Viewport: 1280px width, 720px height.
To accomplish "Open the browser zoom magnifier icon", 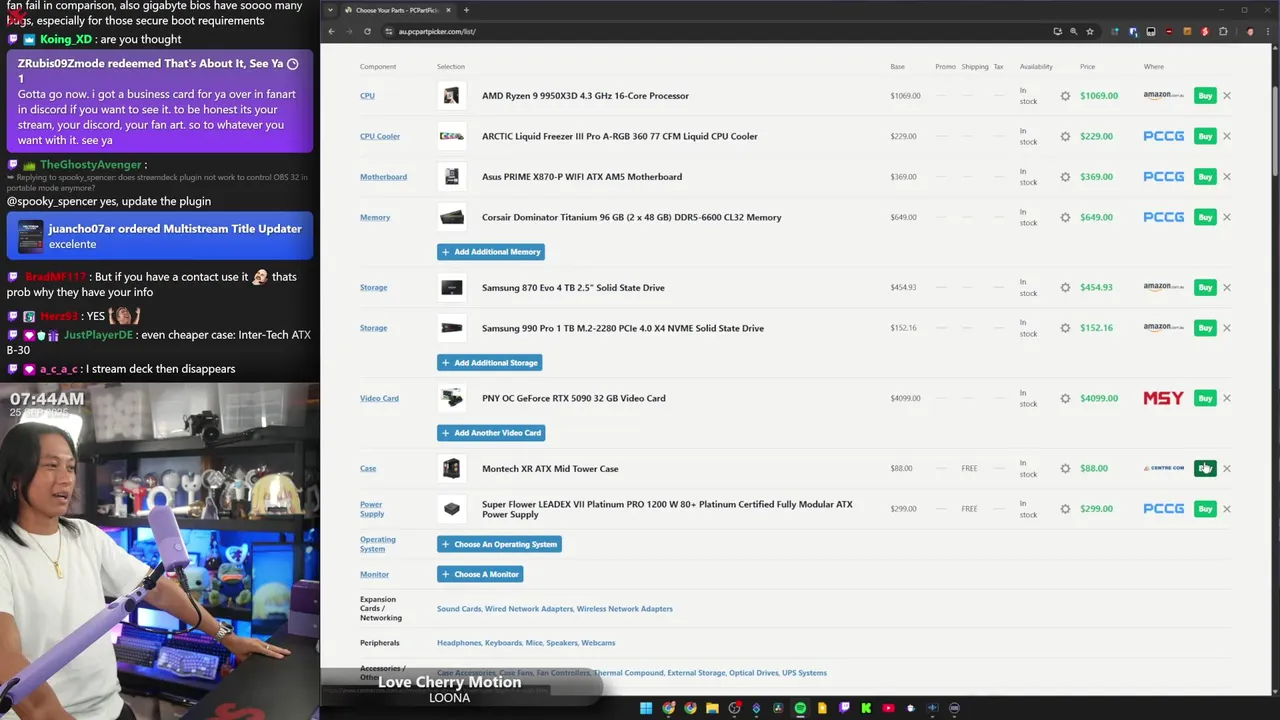I will (1074, 31).
